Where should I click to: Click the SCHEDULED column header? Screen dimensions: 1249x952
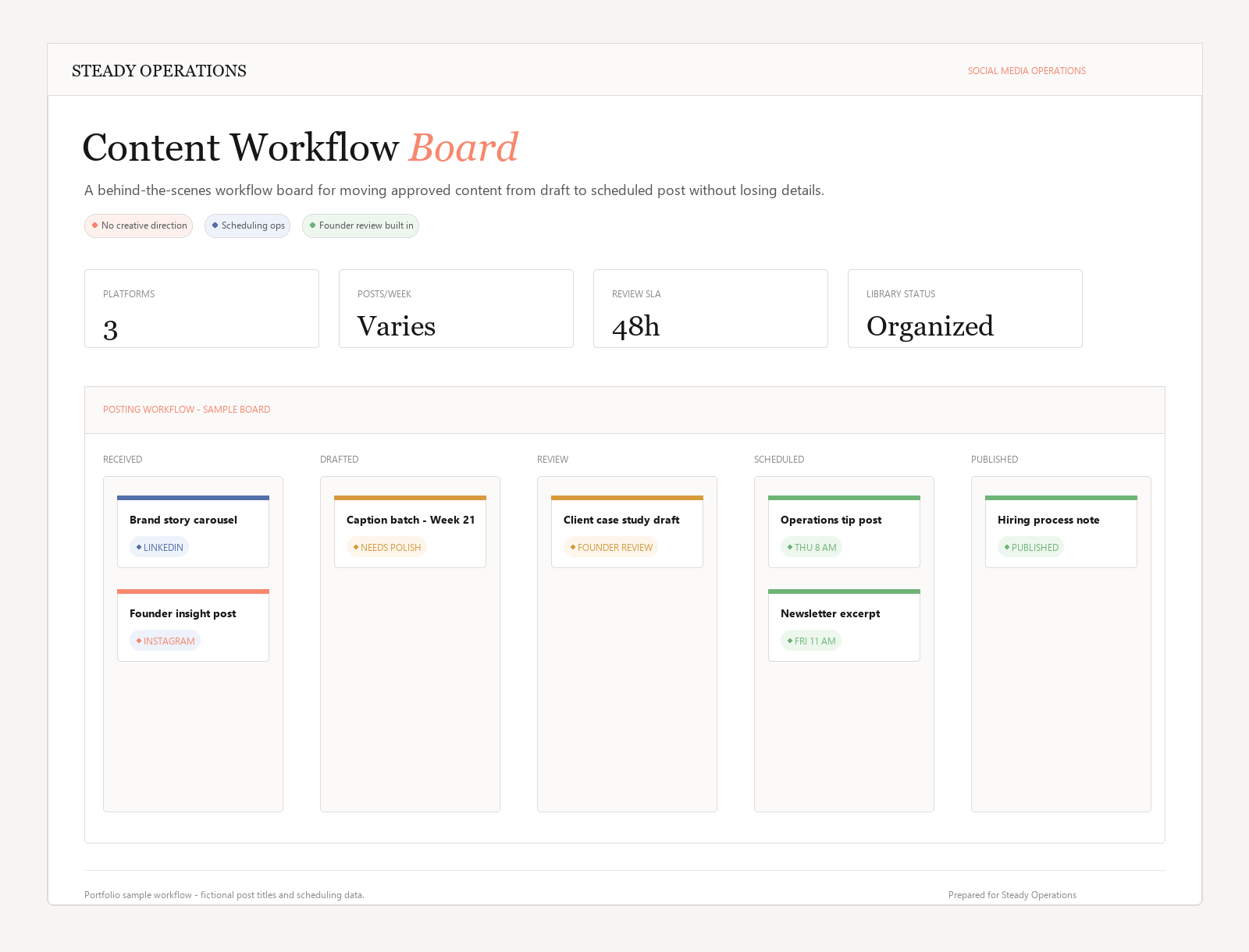[x=779, y=460]
